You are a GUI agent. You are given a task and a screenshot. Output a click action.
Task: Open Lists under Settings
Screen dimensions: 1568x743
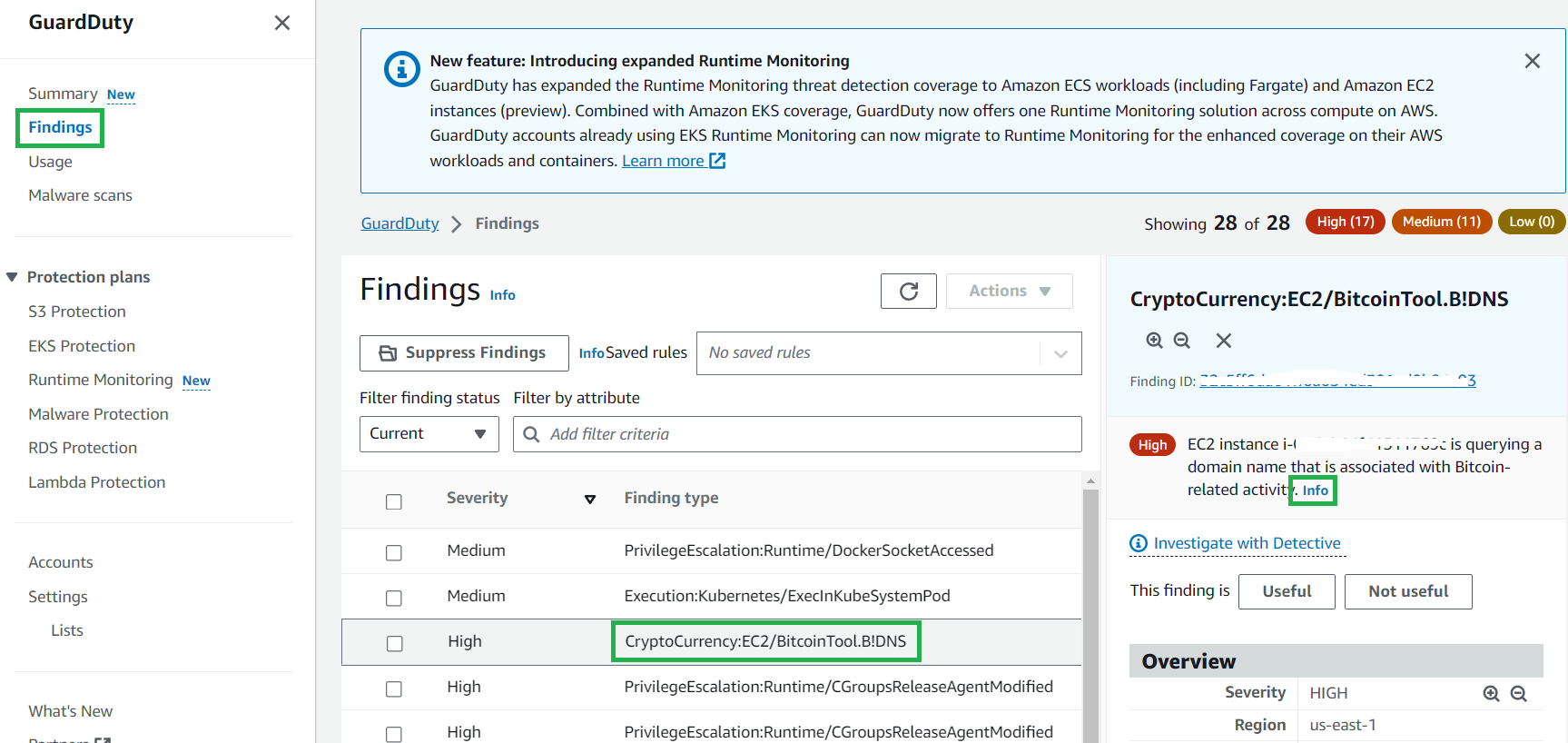[x=67, y=630]
